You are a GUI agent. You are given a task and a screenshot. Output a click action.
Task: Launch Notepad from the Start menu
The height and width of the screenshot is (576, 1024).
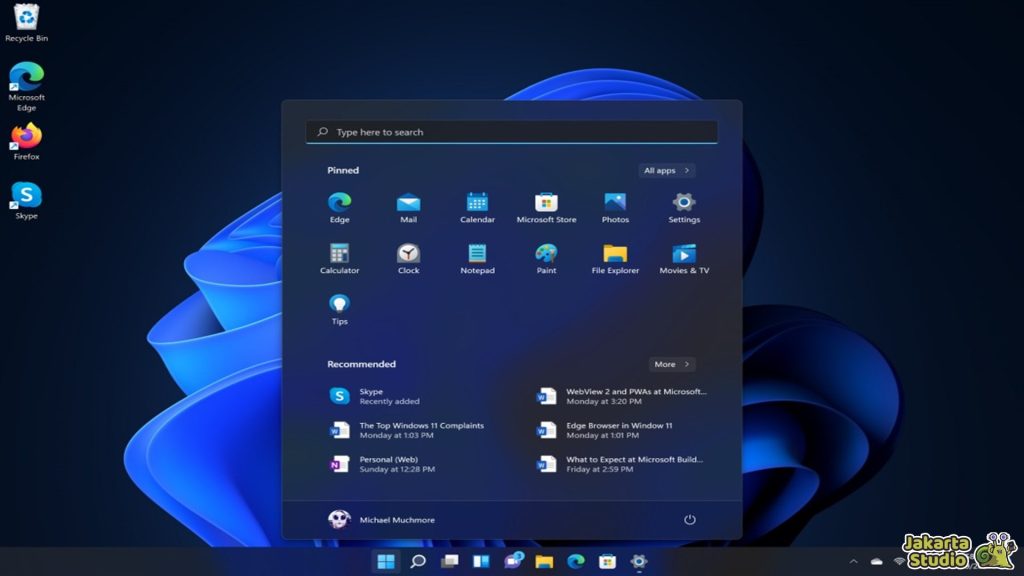click(477, 259)
